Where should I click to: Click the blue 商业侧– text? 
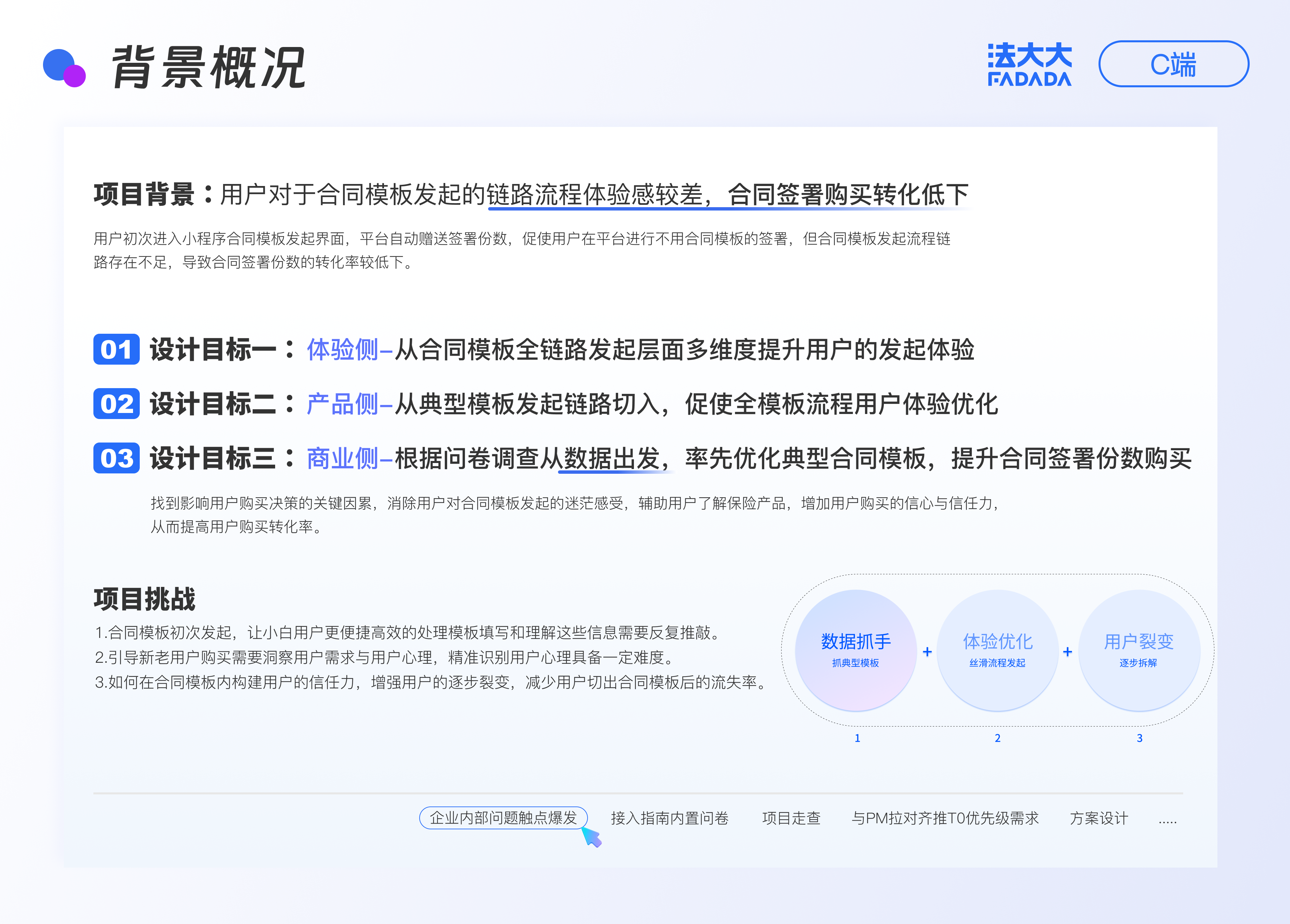tap(350, 459)
